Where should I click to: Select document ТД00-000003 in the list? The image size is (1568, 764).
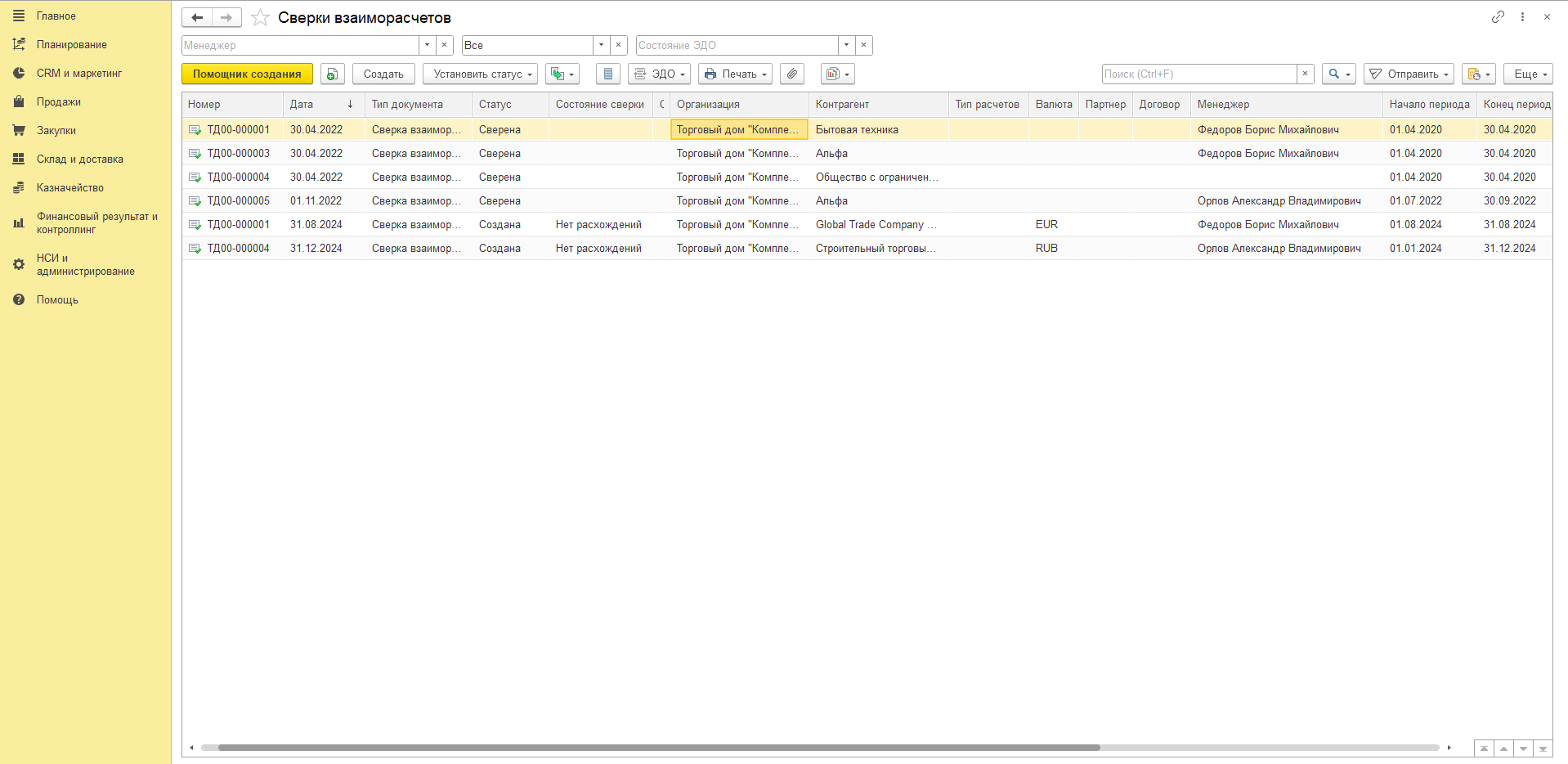click(x=867, y=153)
